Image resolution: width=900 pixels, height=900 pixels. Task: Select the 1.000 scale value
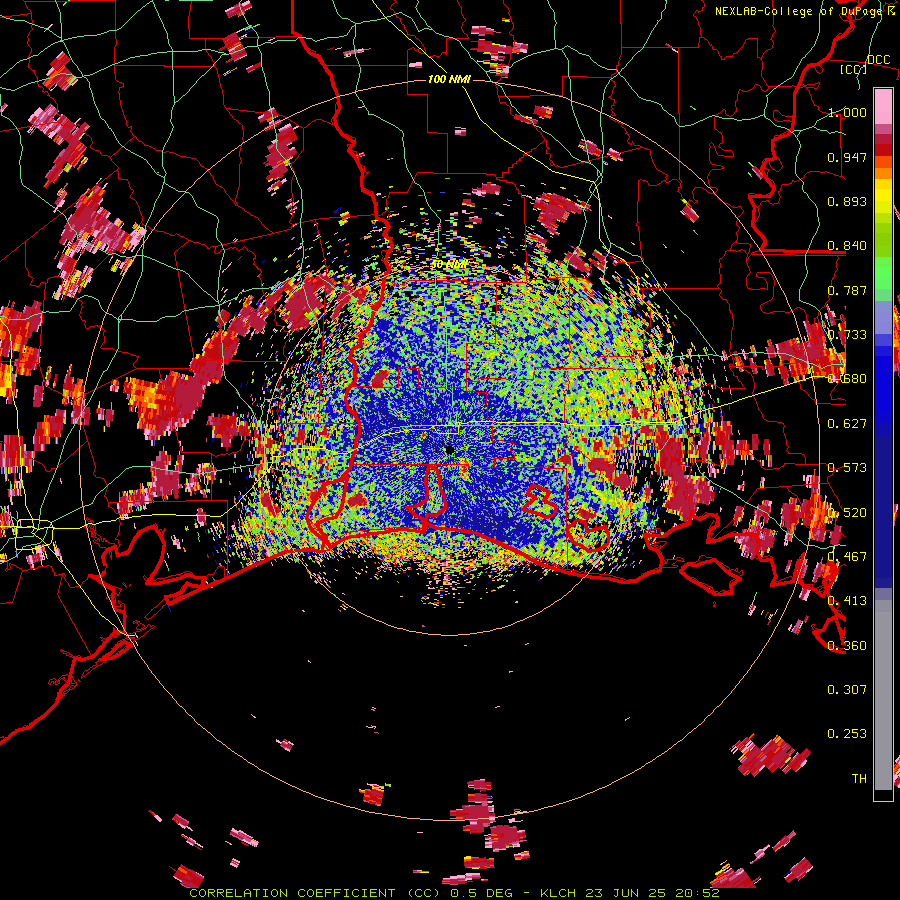point(847,112)
